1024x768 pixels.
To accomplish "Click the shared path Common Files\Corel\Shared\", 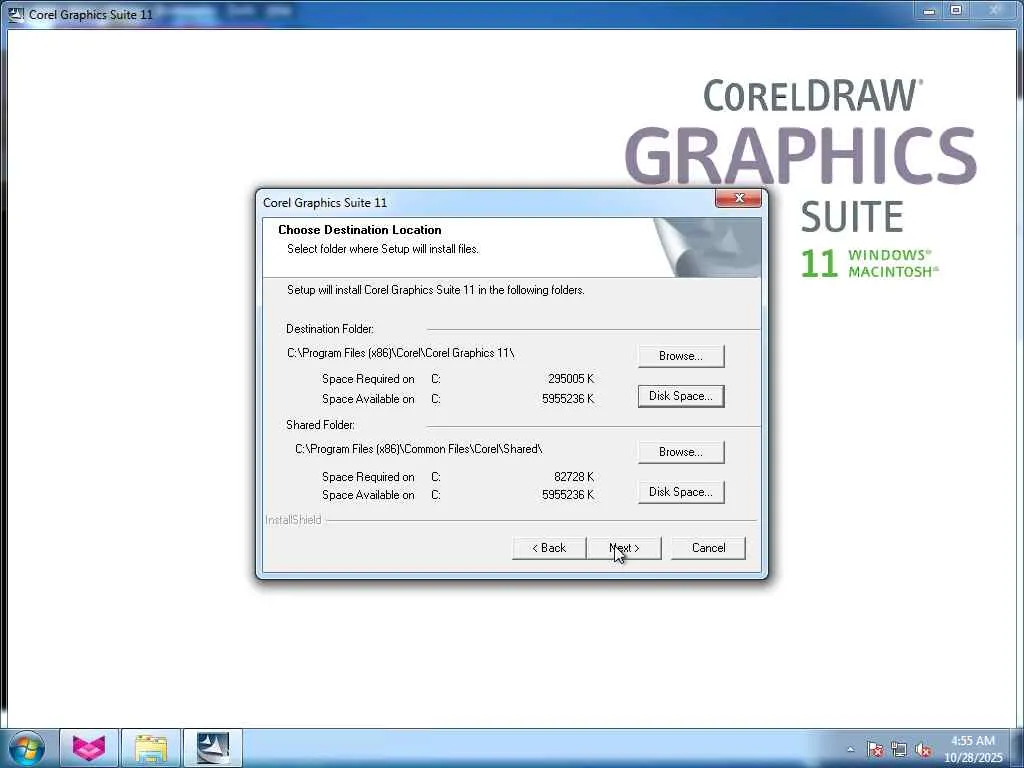I will click(419, 449).
